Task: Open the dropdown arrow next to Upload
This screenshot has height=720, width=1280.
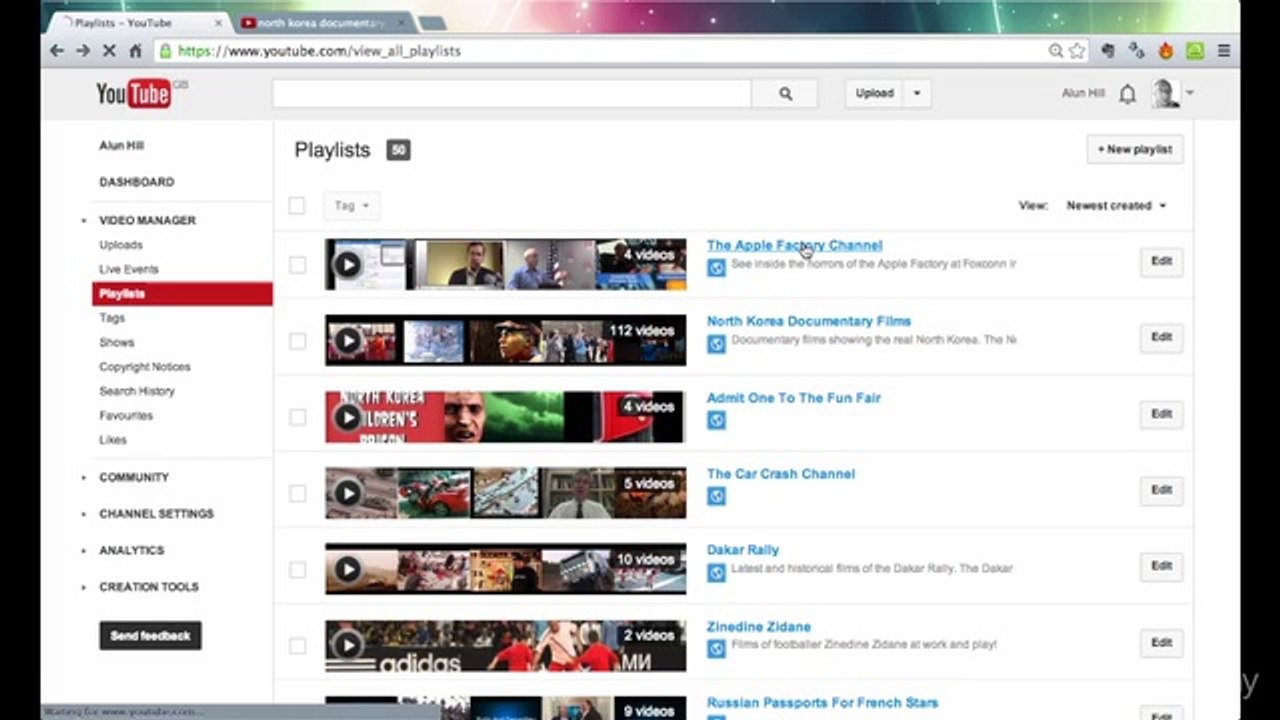Action: pos(917,94)
